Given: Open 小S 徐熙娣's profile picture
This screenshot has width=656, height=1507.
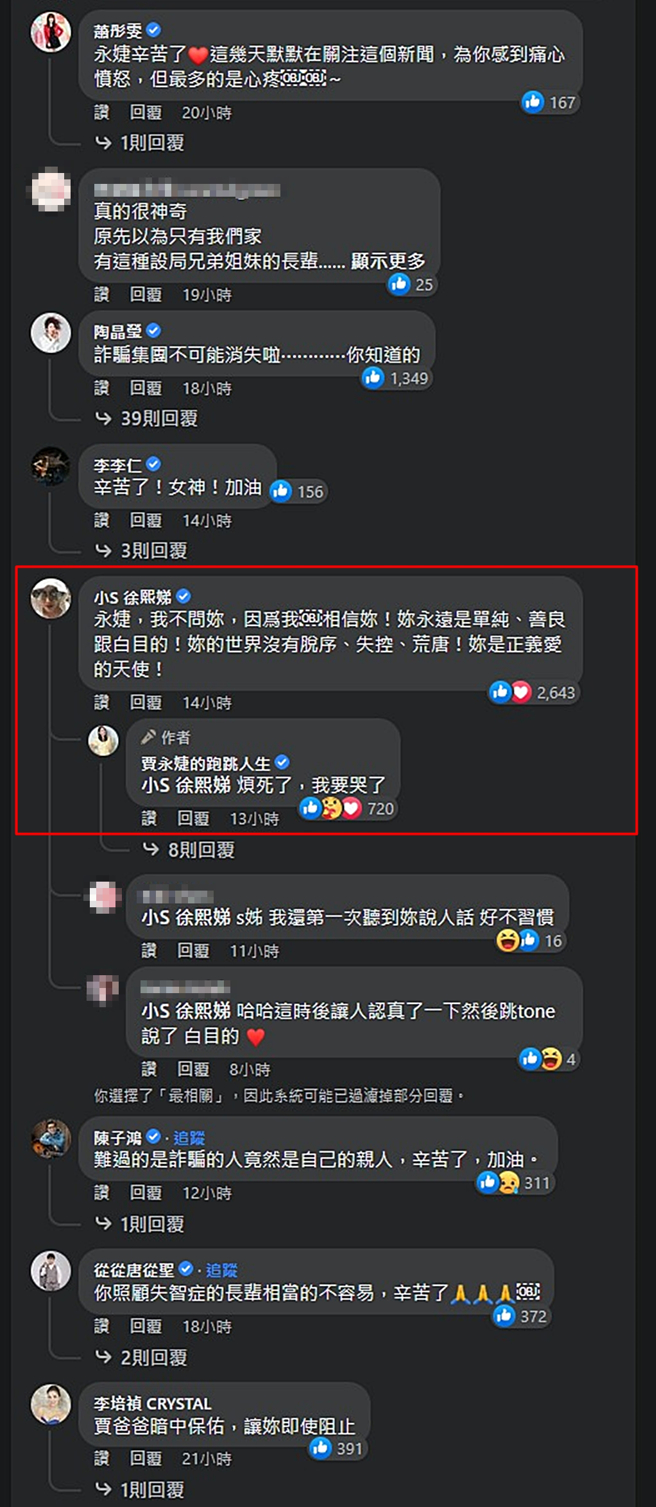Looking at the screenshot, I should pos(51,598).
